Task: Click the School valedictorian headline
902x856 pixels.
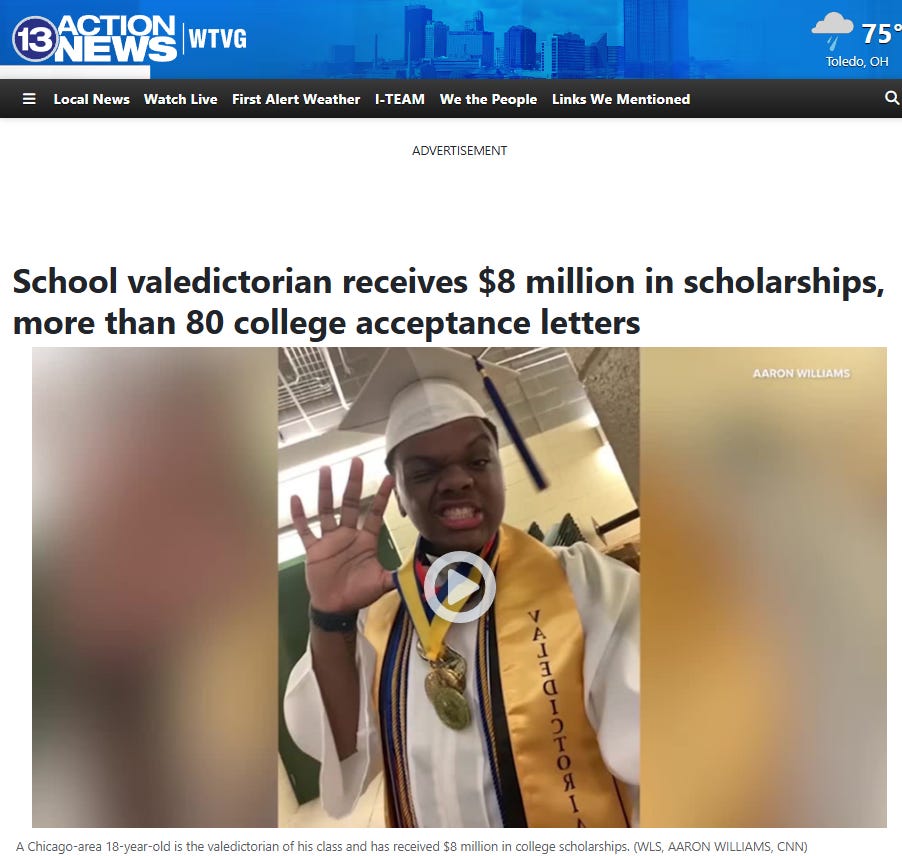Action: (x=449, y=301)
